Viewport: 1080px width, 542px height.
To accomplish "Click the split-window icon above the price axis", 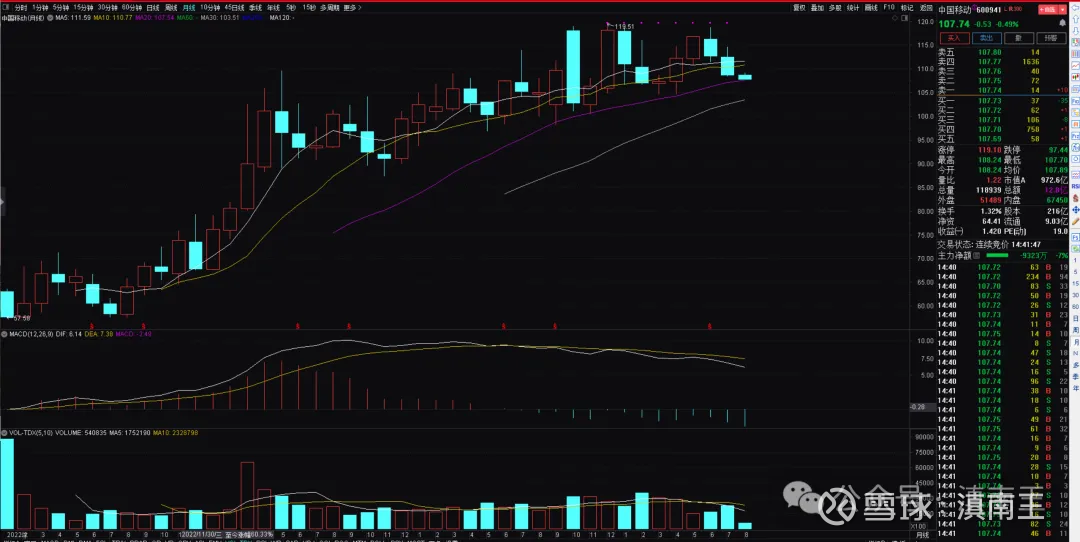I will click(x=904, y=18).
